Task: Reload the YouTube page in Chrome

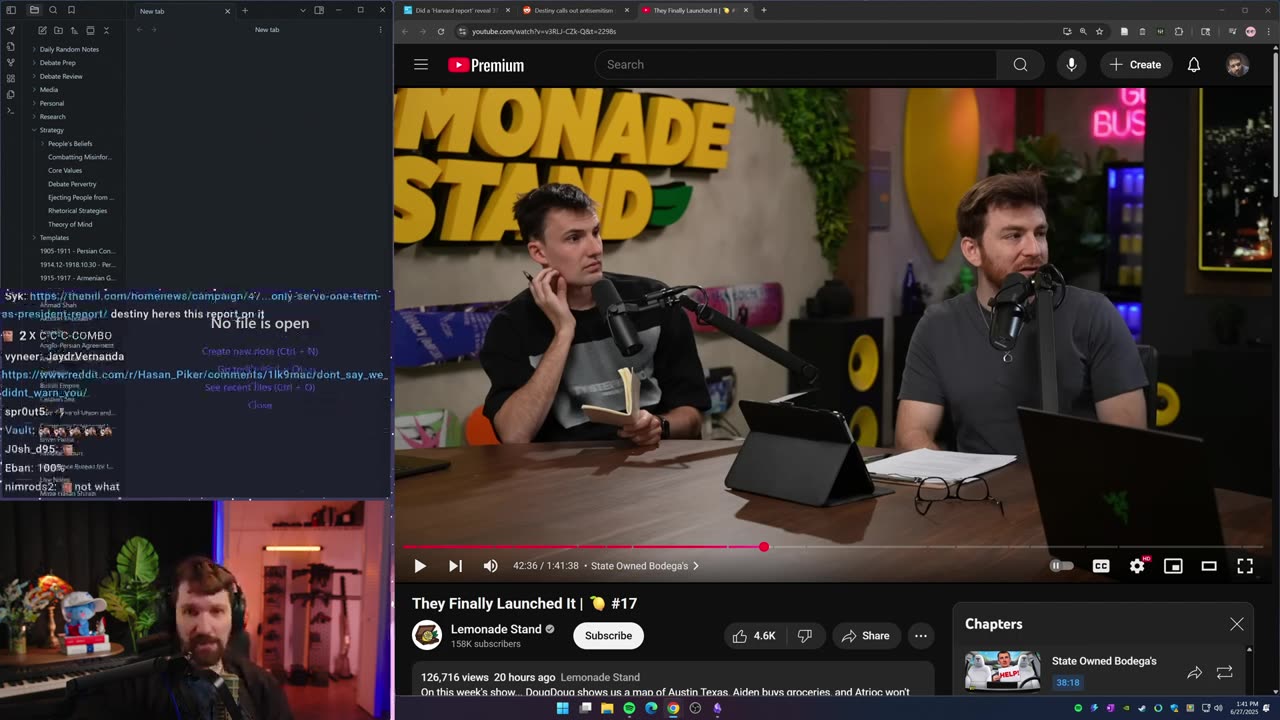Action: [441, 31]
